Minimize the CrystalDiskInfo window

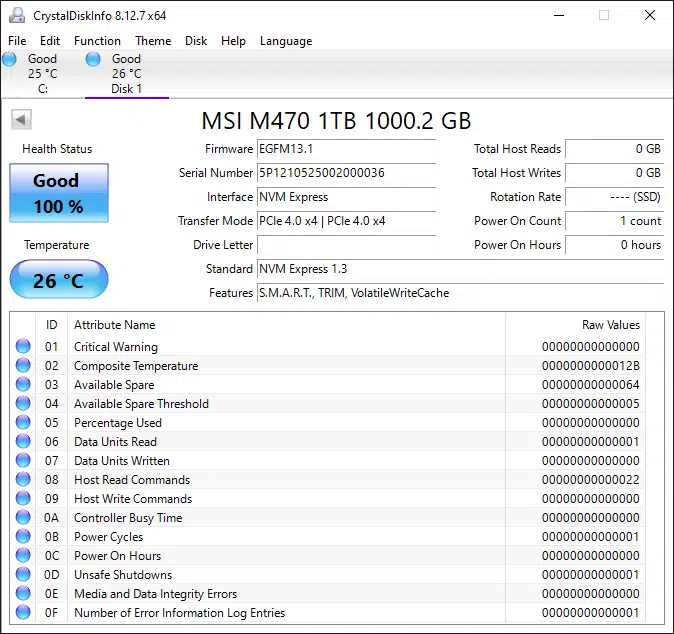[x=559, y=15]
